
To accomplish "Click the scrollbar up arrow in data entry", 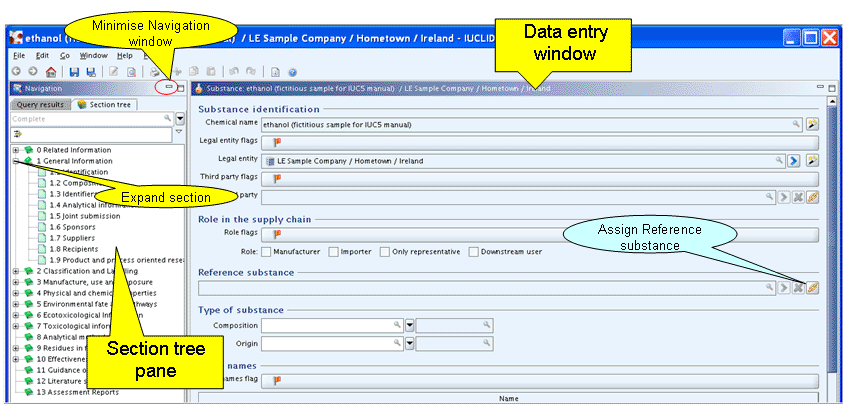I will 832,101.
